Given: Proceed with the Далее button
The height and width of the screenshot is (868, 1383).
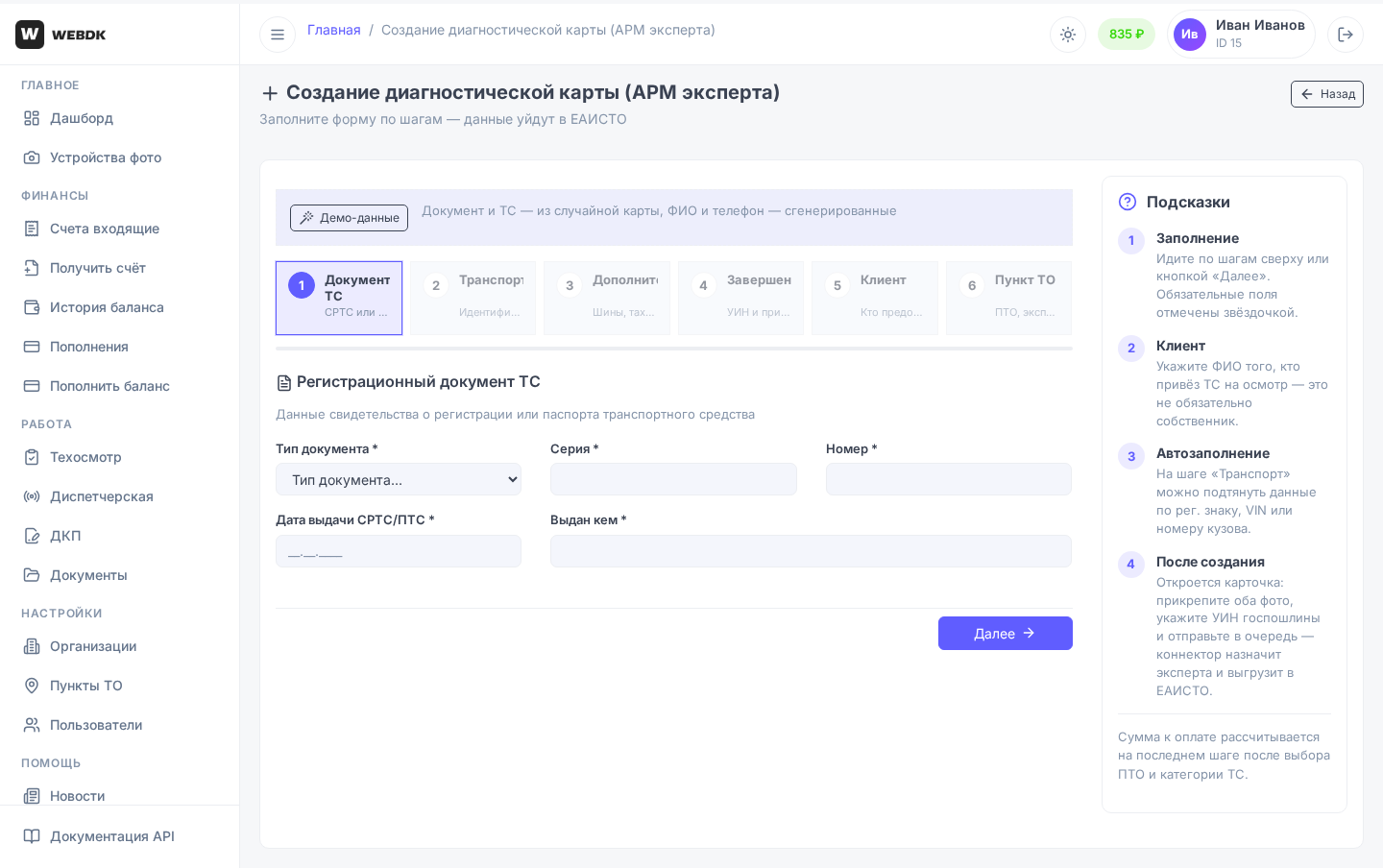Looking at the screenshot, I should 1006,634.
